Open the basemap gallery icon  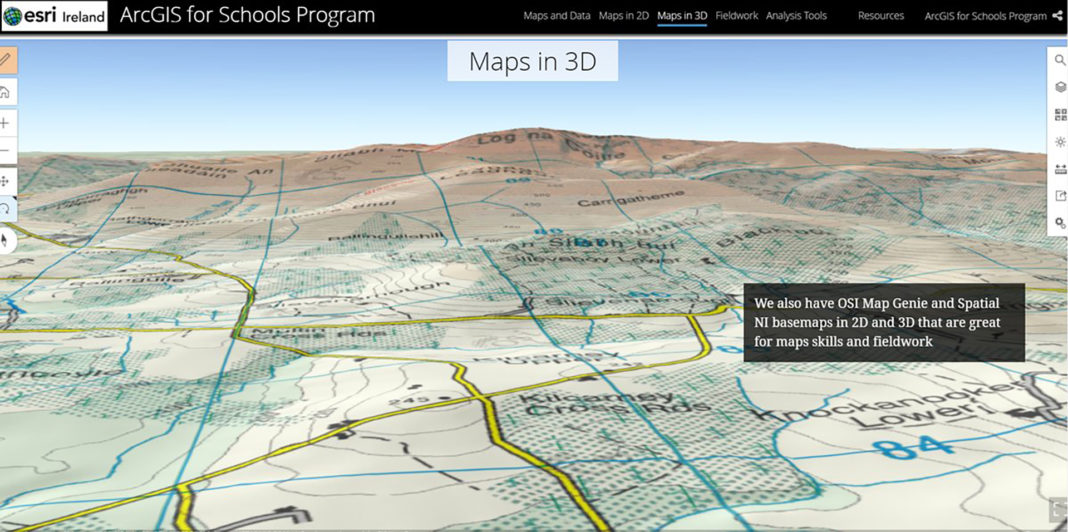coord(1060,114)
